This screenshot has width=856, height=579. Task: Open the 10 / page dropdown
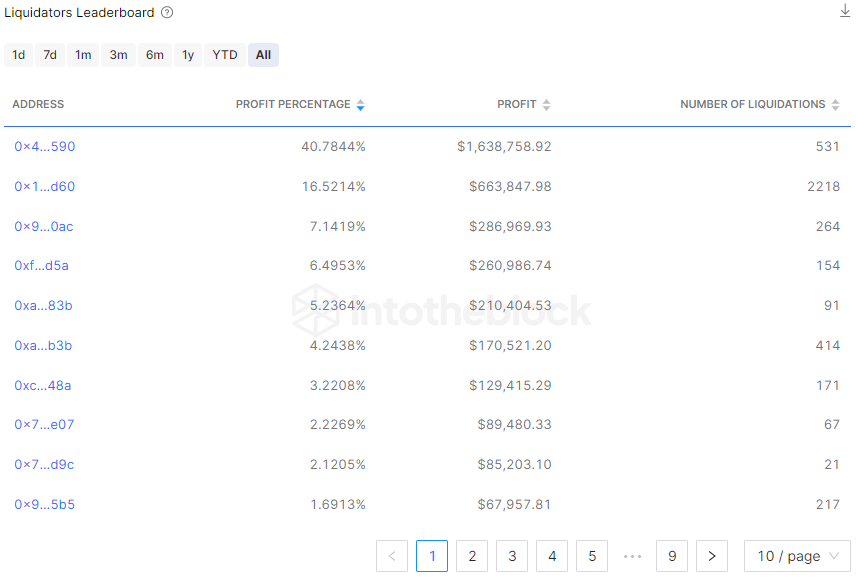[797, 556]
